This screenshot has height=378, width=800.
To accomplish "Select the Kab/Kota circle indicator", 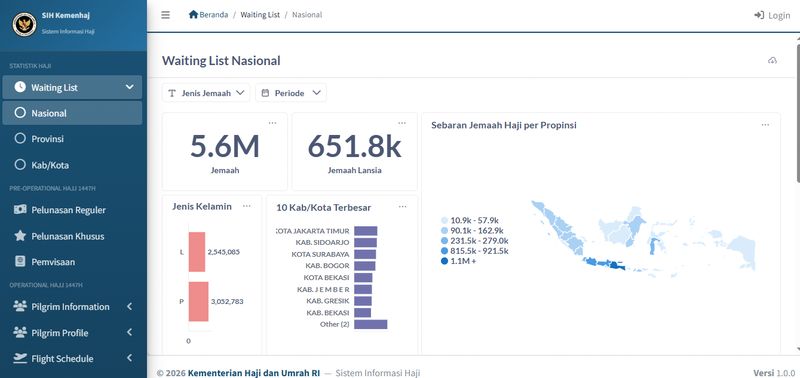I will pos(20,165).
